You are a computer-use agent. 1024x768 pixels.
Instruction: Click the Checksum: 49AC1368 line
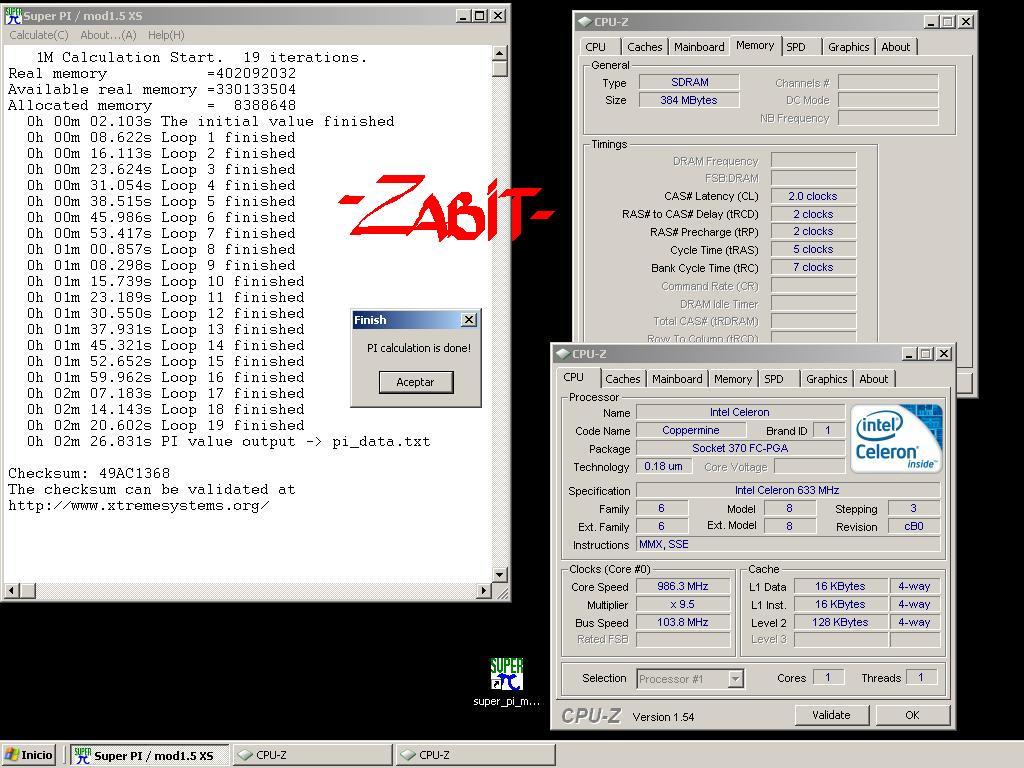(89, 473)
